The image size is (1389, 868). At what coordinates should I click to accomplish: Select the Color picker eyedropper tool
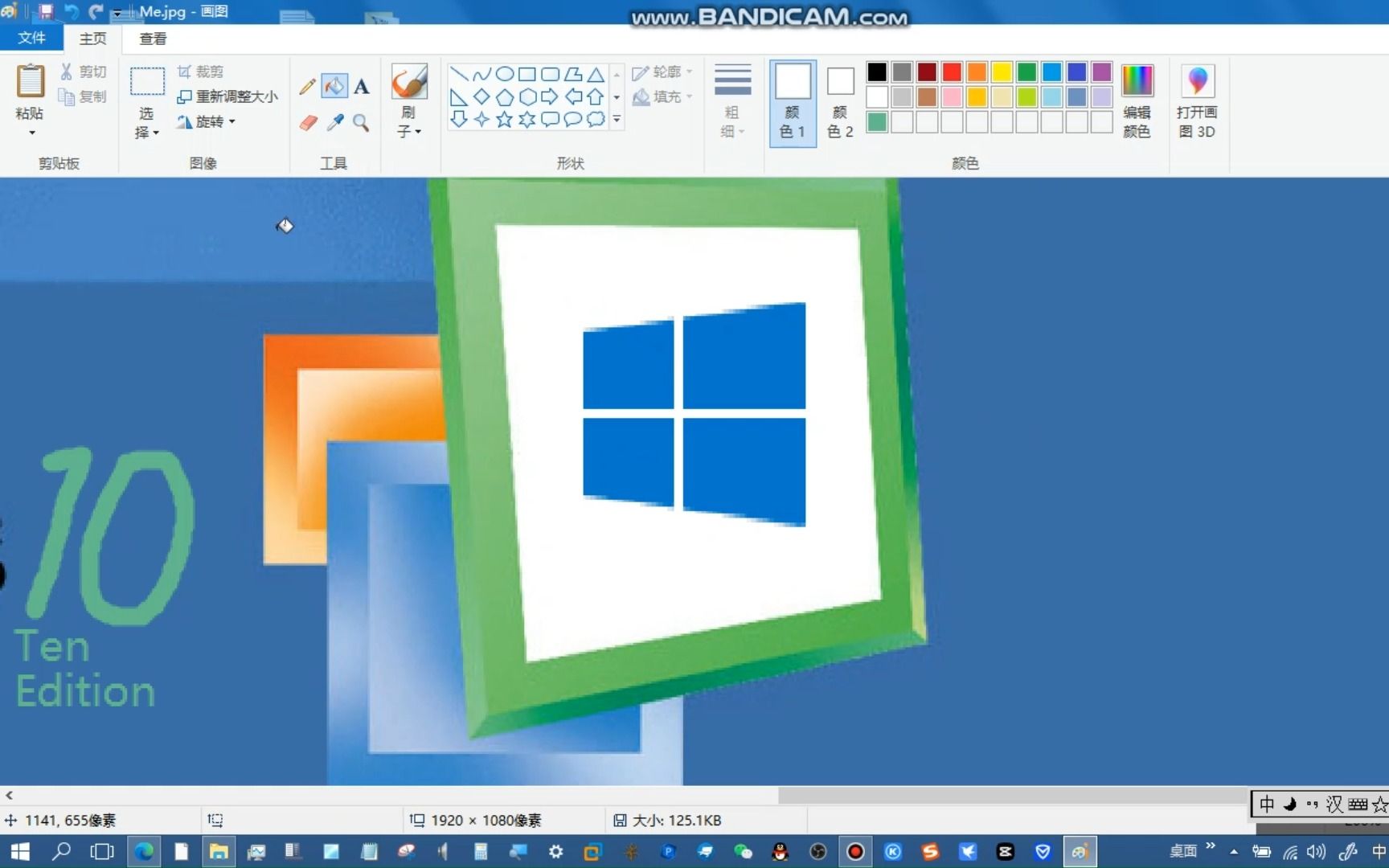point(335,122)
